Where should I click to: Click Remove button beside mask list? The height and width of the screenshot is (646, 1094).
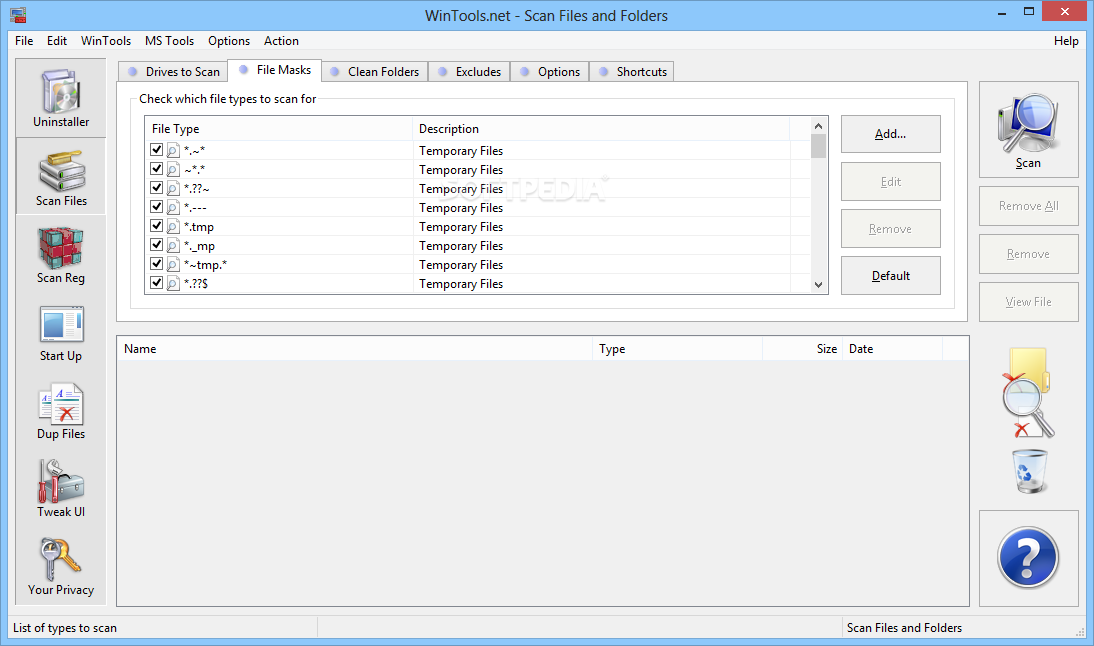(890, 229)
